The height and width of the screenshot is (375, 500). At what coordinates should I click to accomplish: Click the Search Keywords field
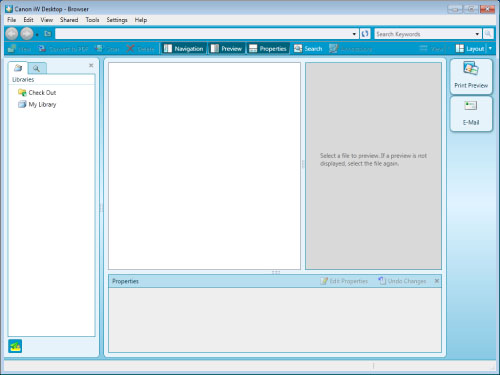point(424,34)
